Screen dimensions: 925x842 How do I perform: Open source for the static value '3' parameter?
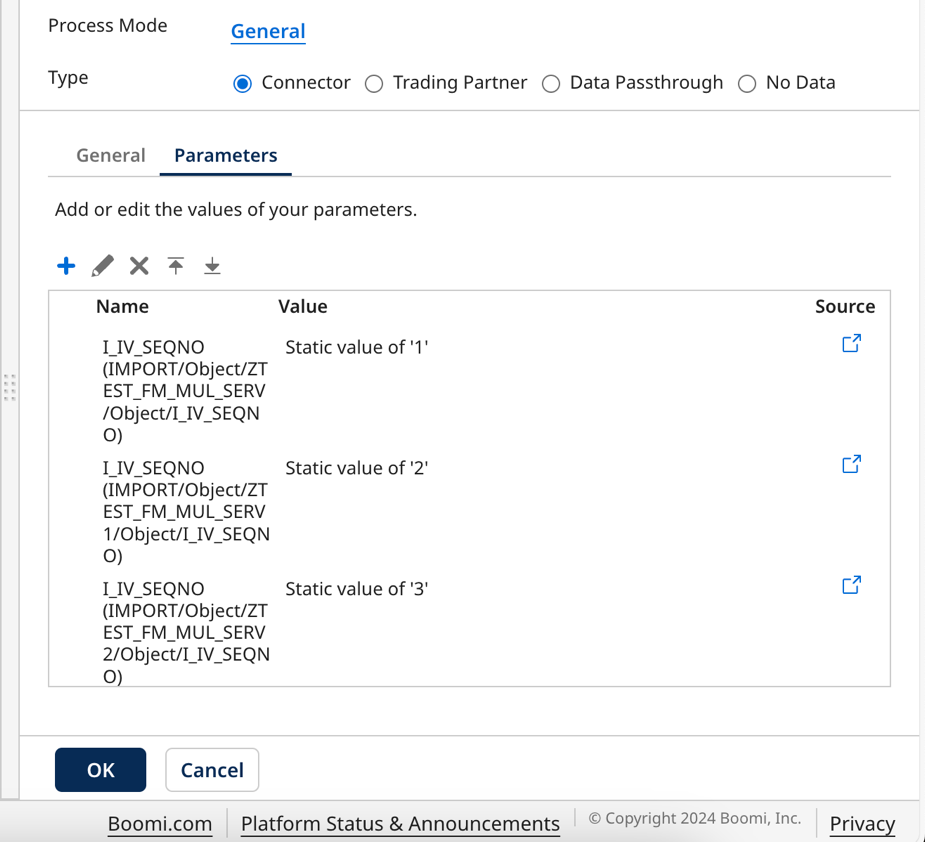coord(851,585)
